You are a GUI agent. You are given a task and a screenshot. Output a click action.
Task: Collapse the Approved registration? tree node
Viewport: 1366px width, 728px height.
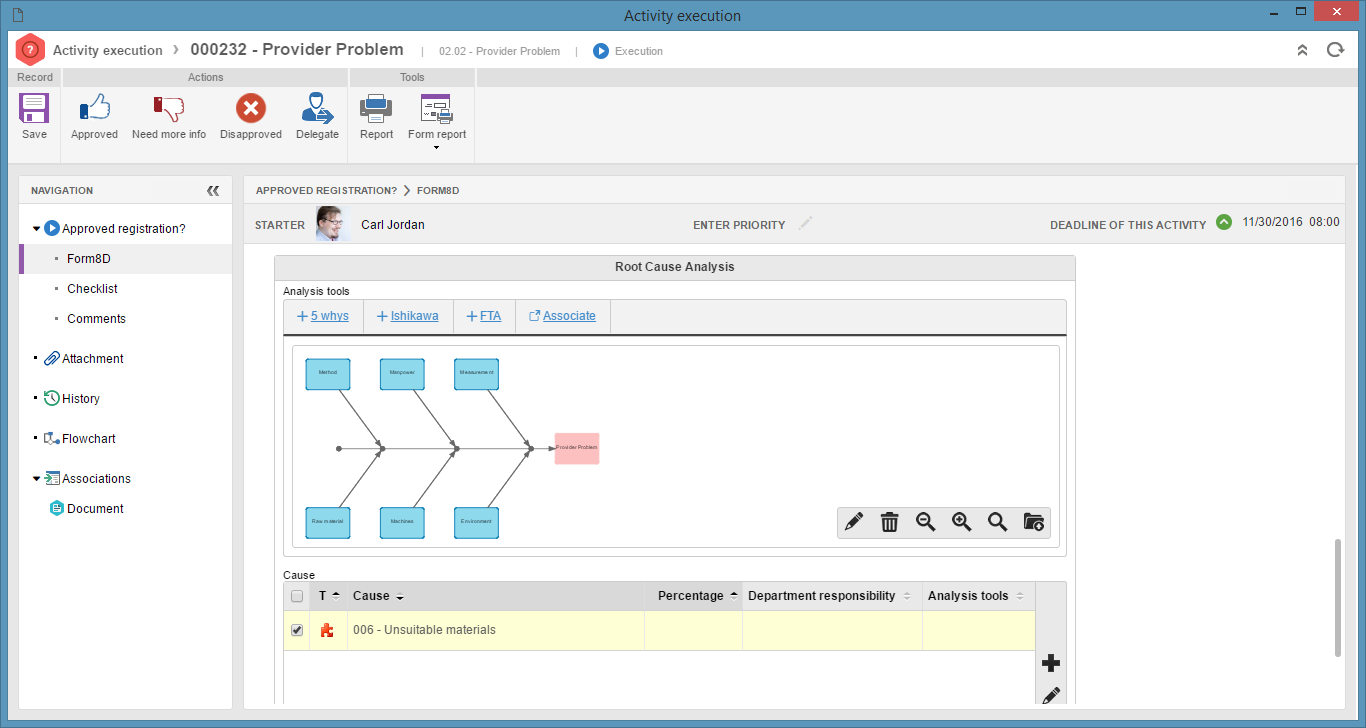pos(37,229)
